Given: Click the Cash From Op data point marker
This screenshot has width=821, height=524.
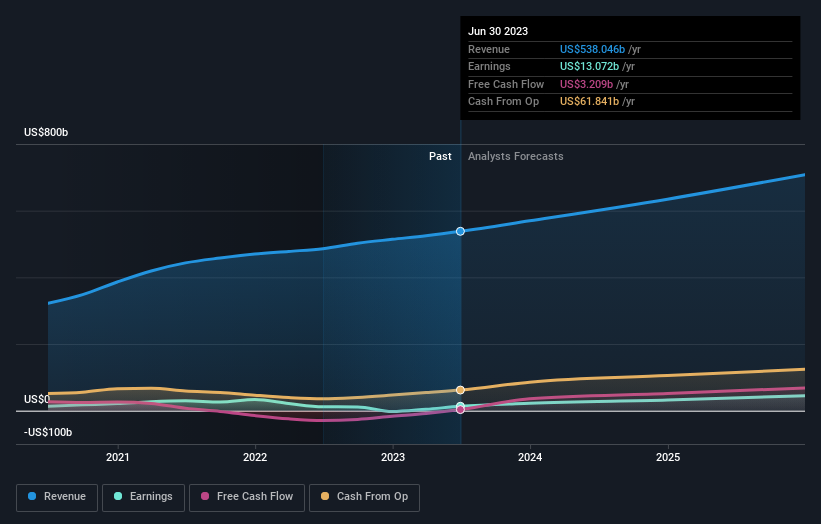Looking at the screenshot, I should point(460,390).
